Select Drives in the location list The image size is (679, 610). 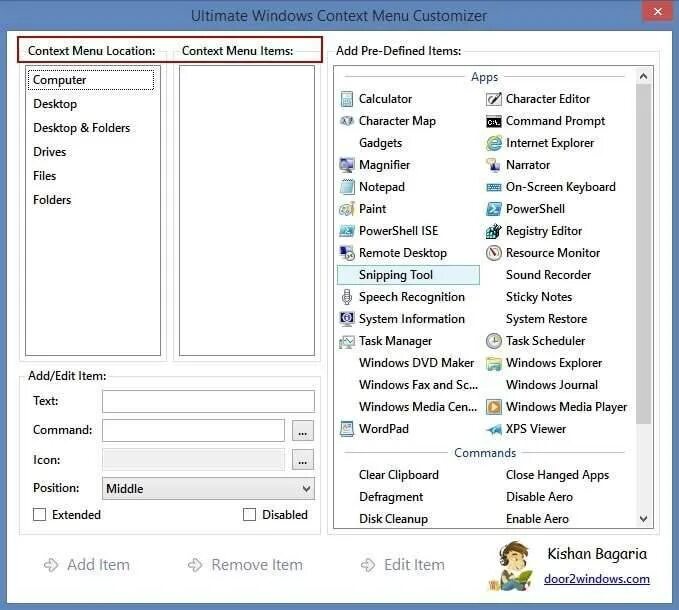coord(50,152)
